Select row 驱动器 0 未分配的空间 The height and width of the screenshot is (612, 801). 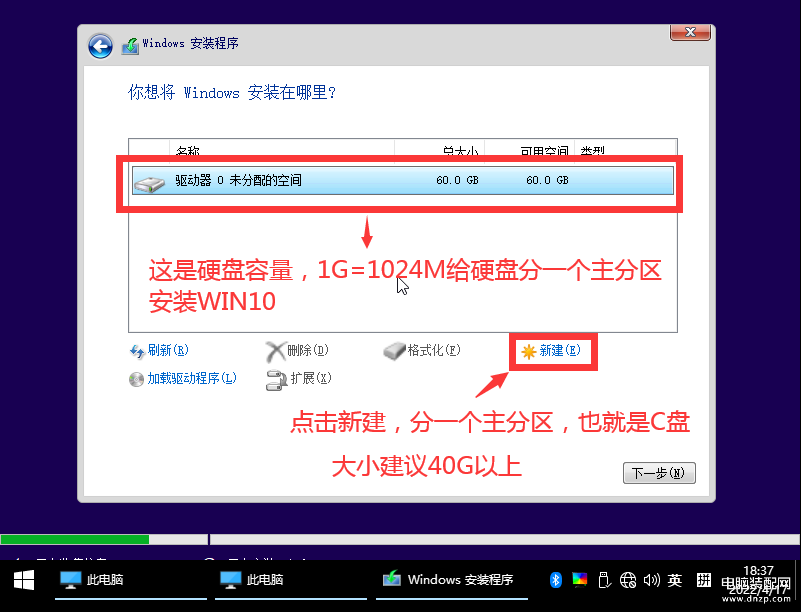pos(403,180)
